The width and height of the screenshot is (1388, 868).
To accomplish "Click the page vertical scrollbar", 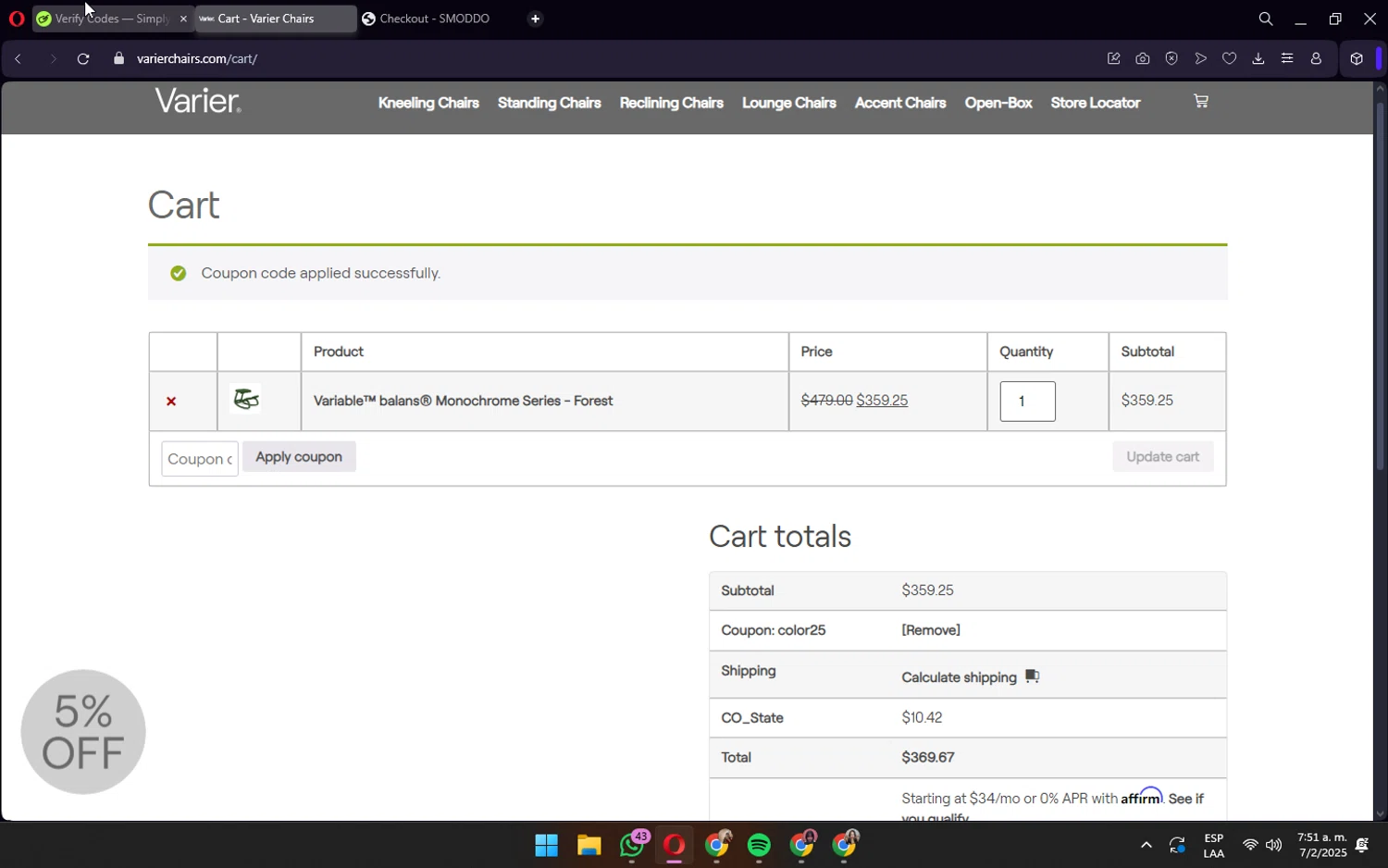I will click(1380, 287).
